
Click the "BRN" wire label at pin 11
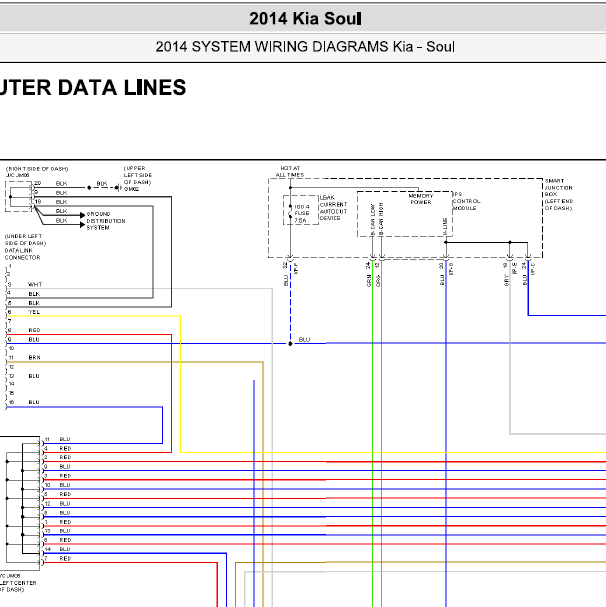click(34, 358)
